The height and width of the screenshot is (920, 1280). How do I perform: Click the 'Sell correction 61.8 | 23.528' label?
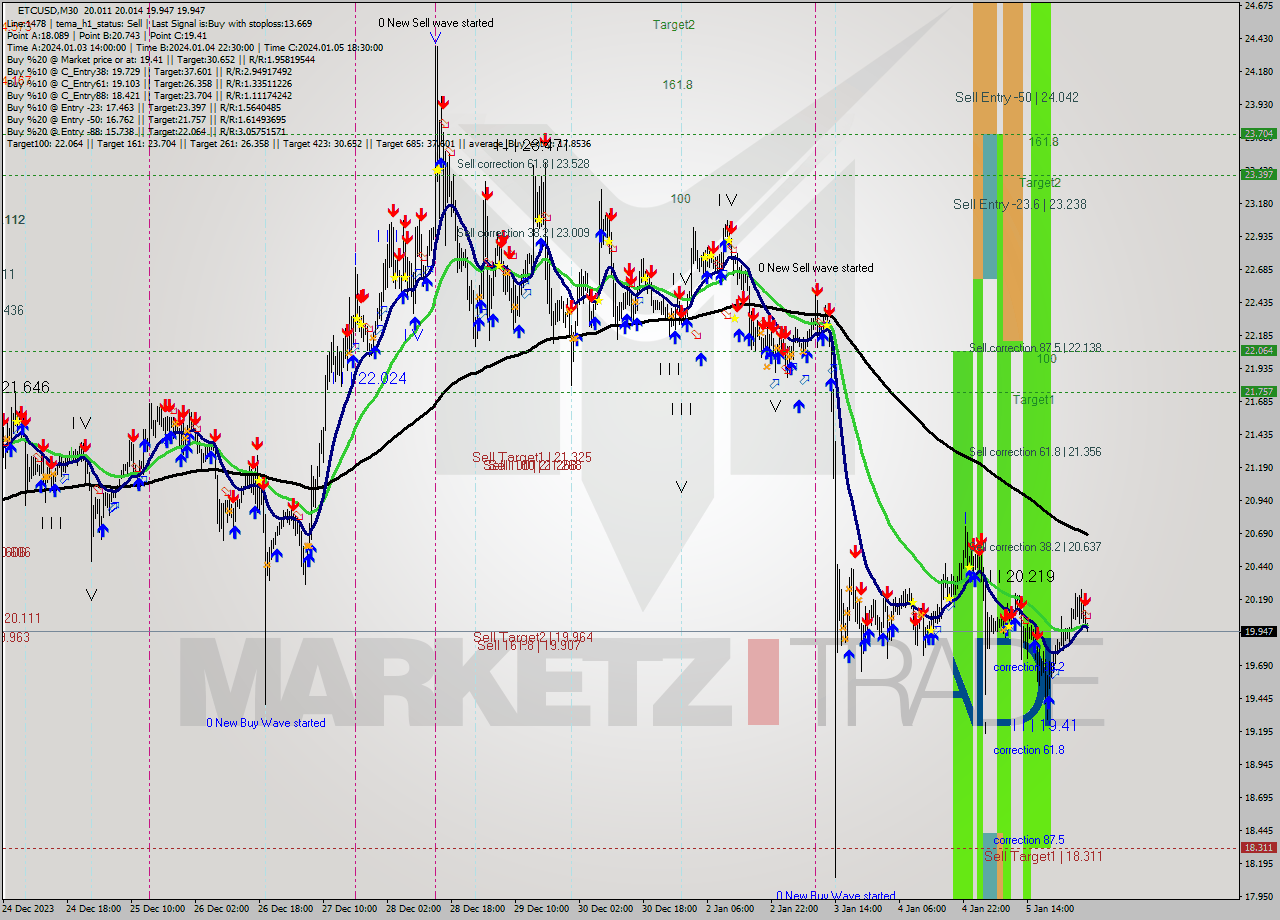pos(523,163)
